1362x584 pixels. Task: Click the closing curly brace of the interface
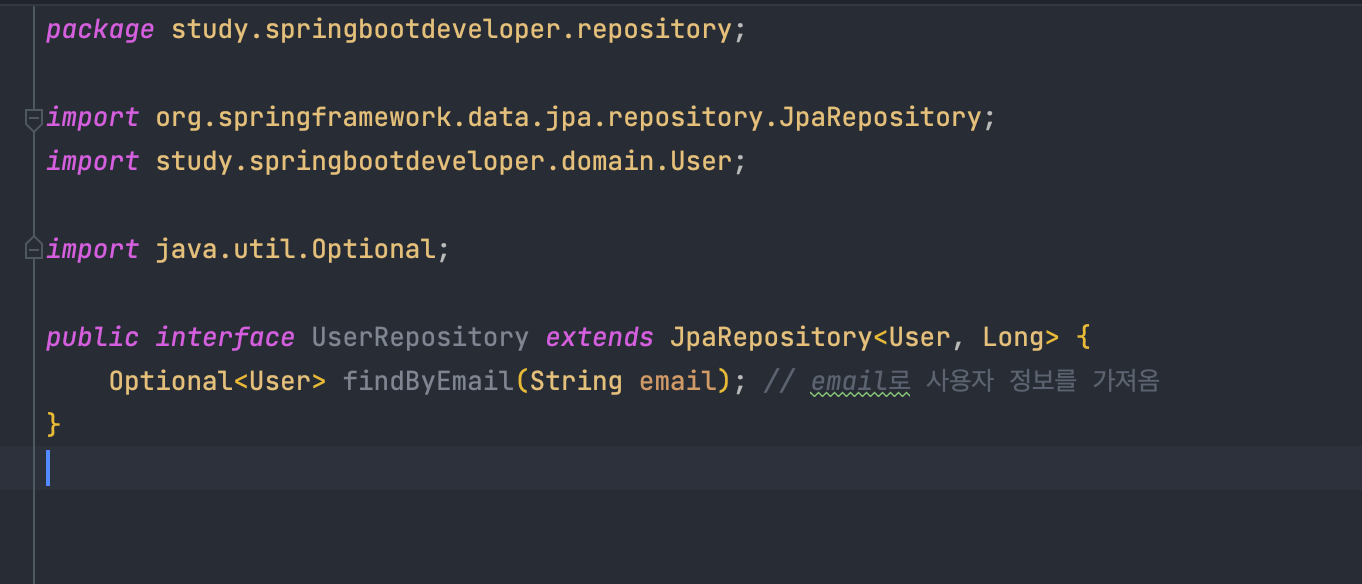(x=54, y=425)
